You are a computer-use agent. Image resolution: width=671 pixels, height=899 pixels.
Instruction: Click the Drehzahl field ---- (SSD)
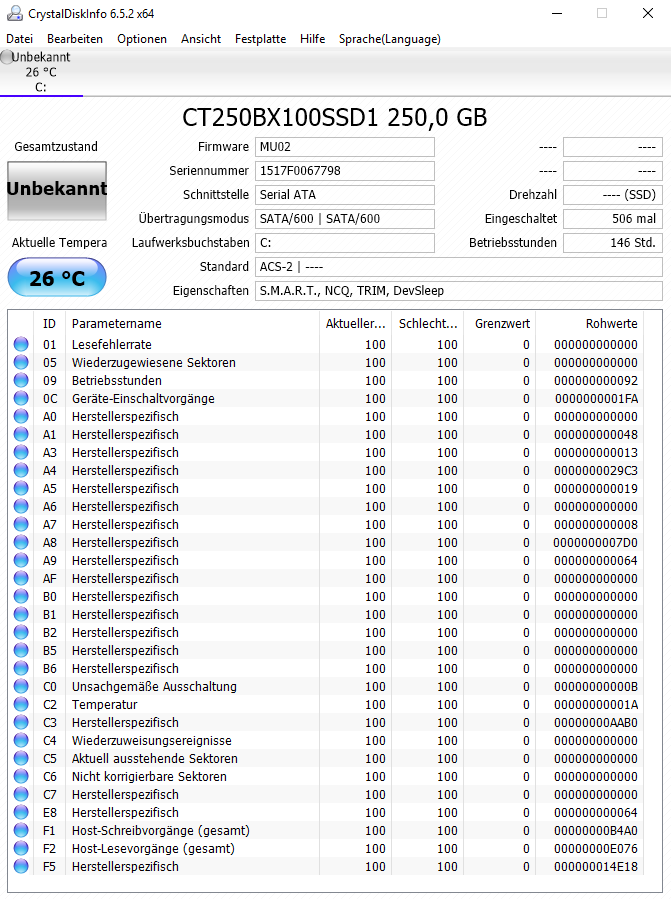(x=613, y=195)
